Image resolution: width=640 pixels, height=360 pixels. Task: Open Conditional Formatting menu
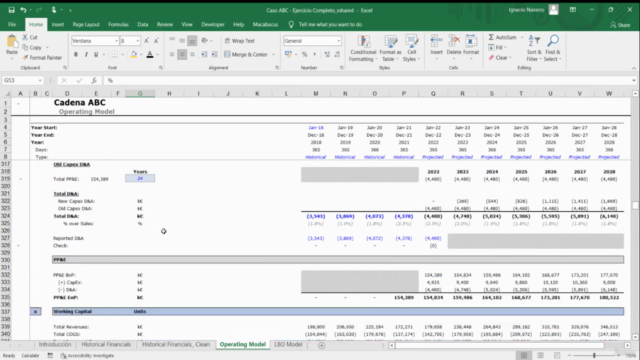click(363, 48)
